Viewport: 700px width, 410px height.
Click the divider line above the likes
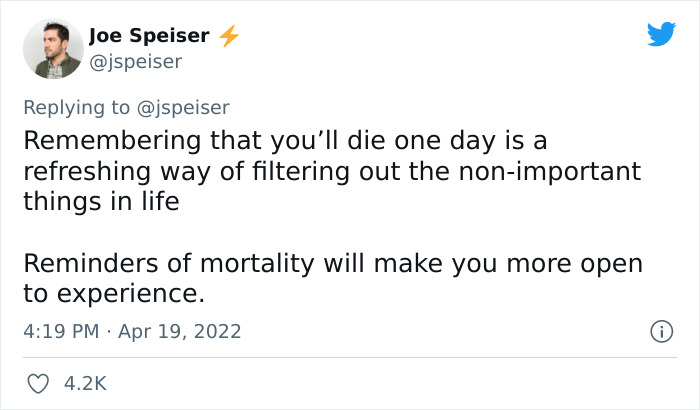[x=350, y=357]
